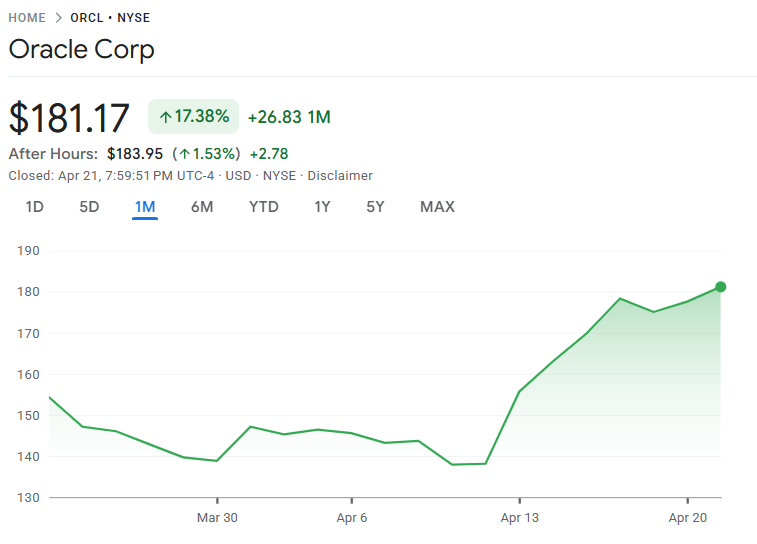Click the +26.83 1M change value
Screen dimensions: 757x544
click(289, 117)
